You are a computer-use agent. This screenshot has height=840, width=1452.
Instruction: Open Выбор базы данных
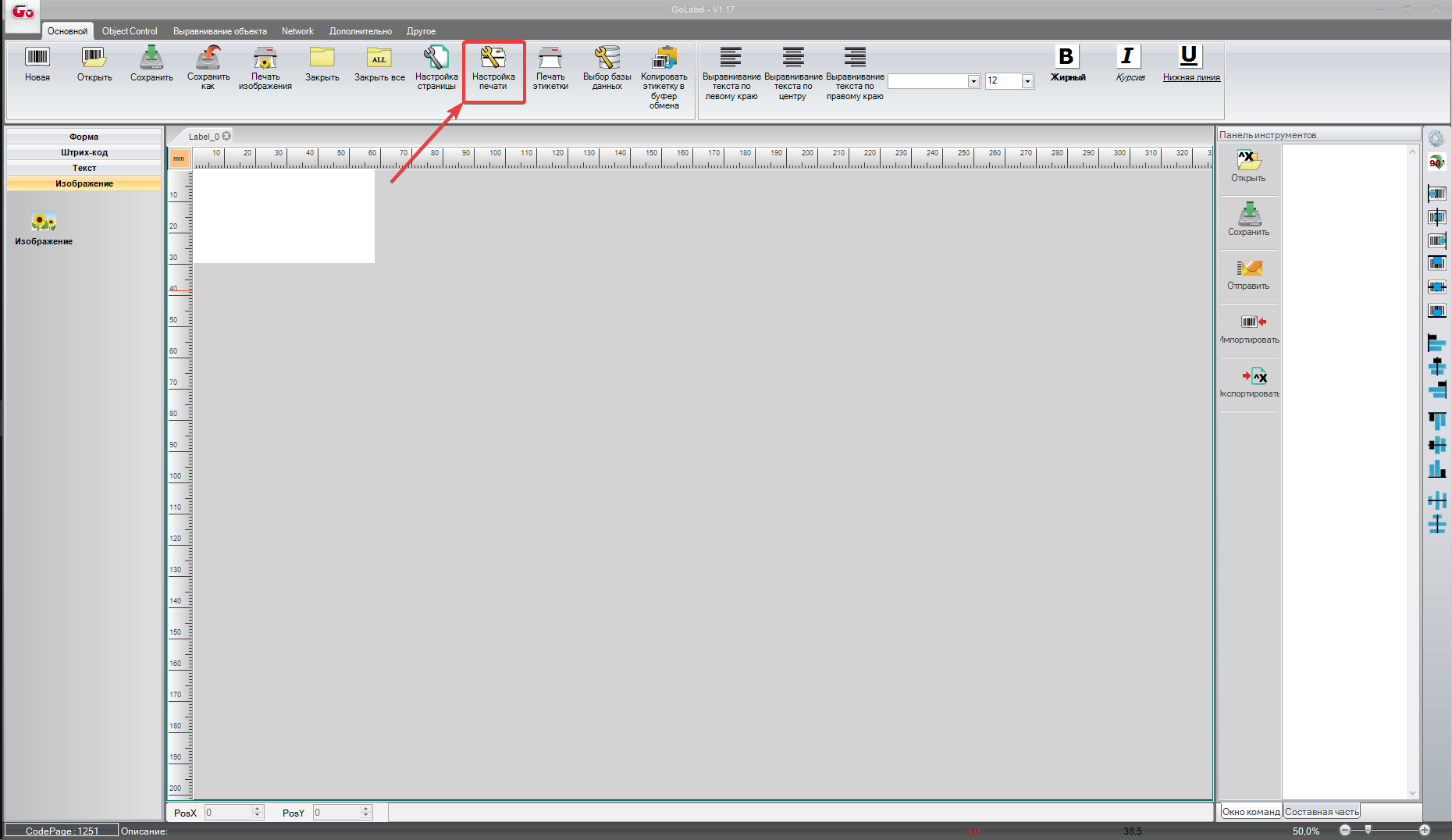coord(607,68)
